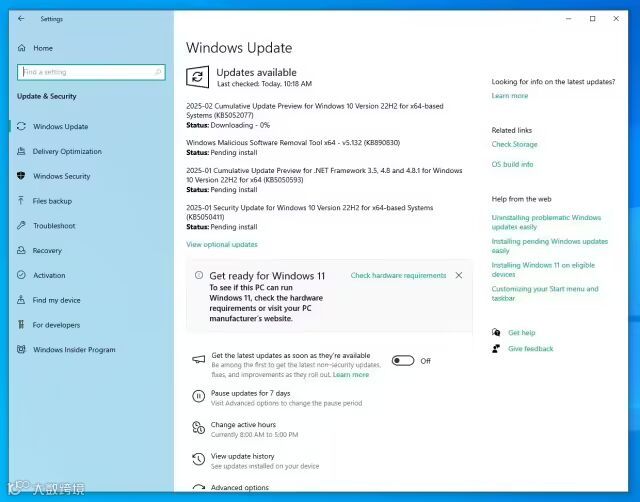Click the Get help icon
This screenshot has height=502, width=640.
(496, 332)
